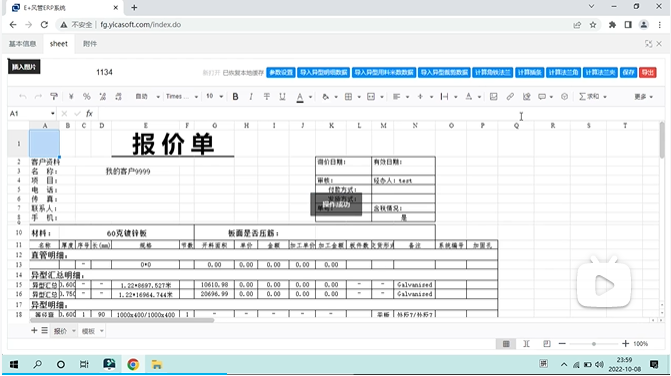Expand the font color dropdown arrow
This screenshot has height=376, width=671.
click(x=310, y=97)
